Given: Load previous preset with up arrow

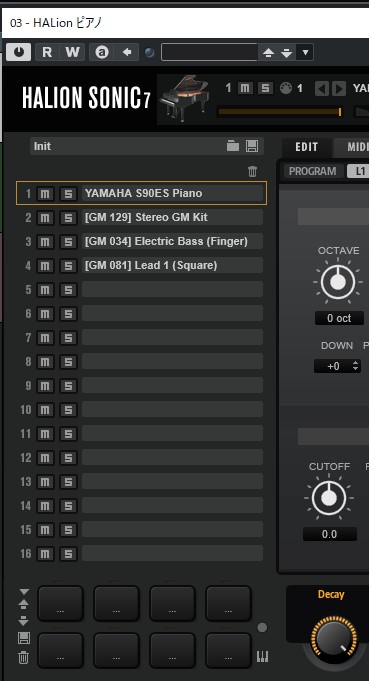Looking at the screenshot, I should (268, 53).
